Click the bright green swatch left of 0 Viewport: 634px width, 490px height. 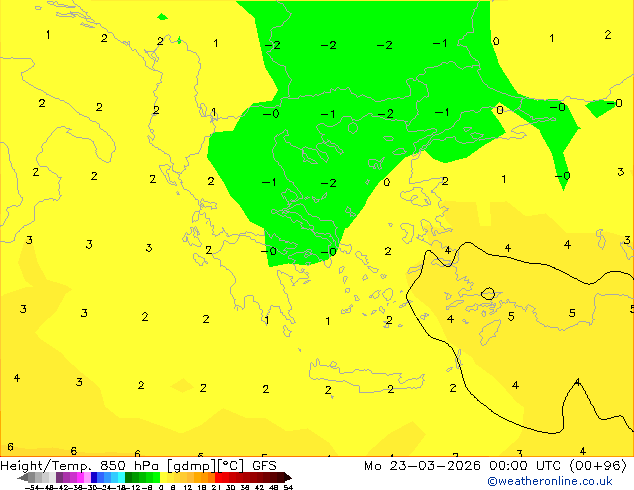click(156, 477)
